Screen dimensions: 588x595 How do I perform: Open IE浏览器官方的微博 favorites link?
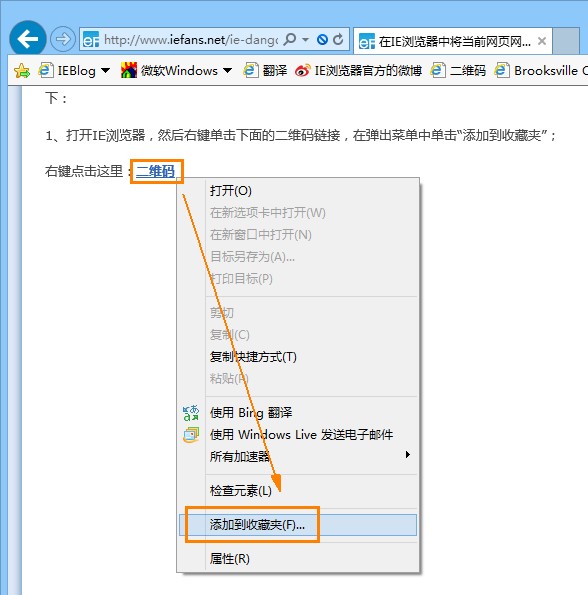358,71
